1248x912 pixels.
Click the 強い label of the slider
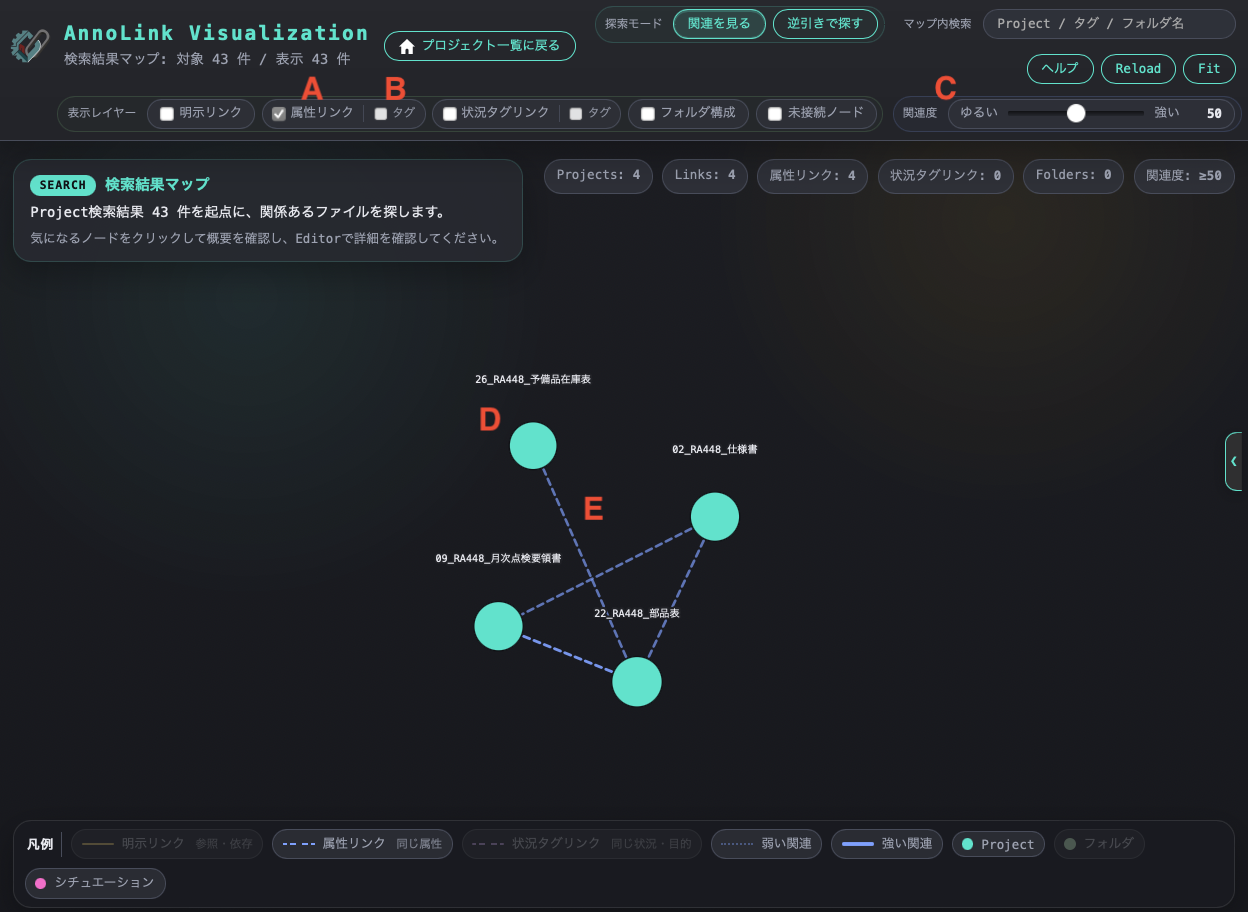tap(1167, 113)
